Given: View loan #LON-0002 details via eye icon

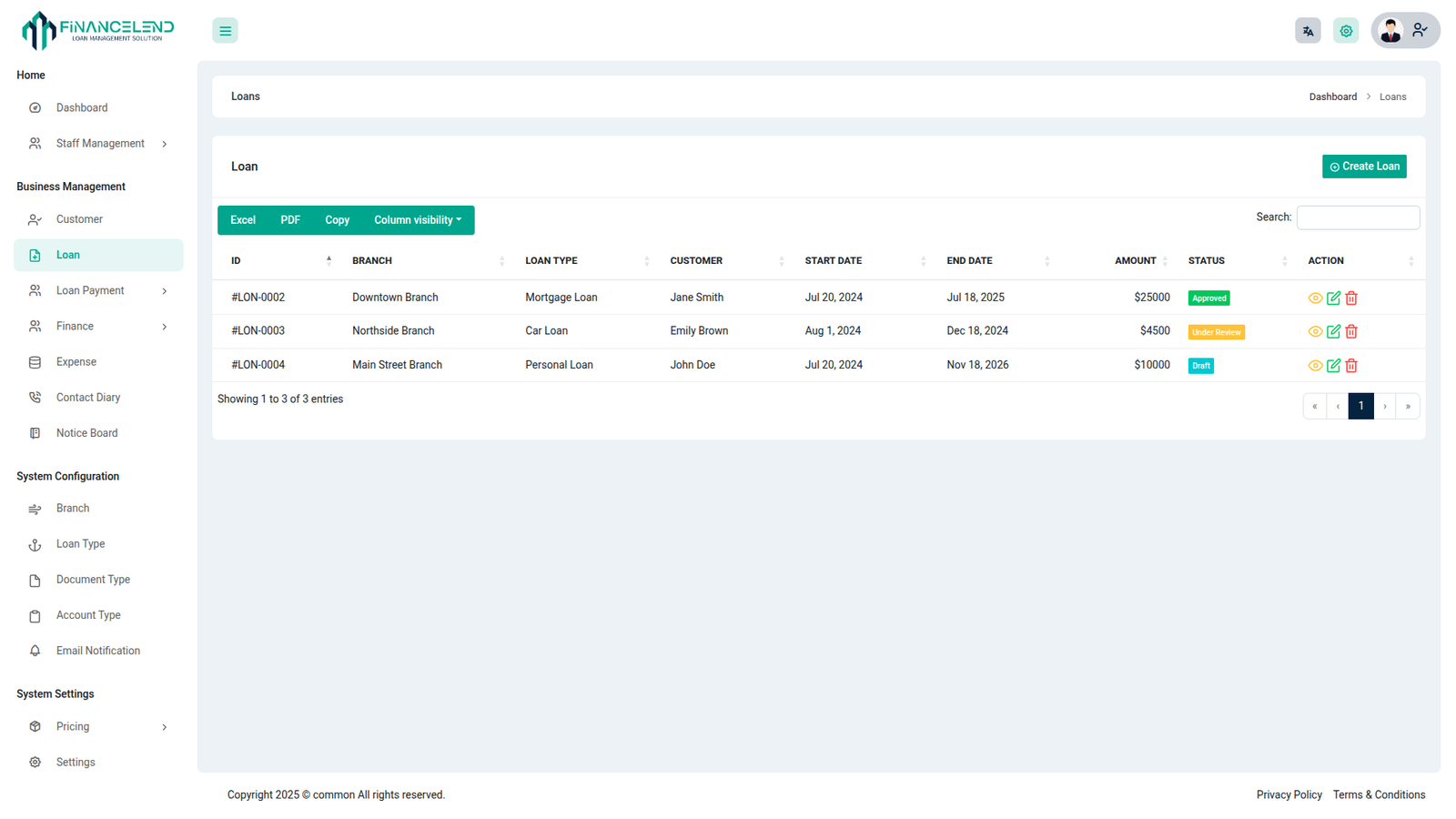Looking at the screenshot, I should [x=1315, y=298].
